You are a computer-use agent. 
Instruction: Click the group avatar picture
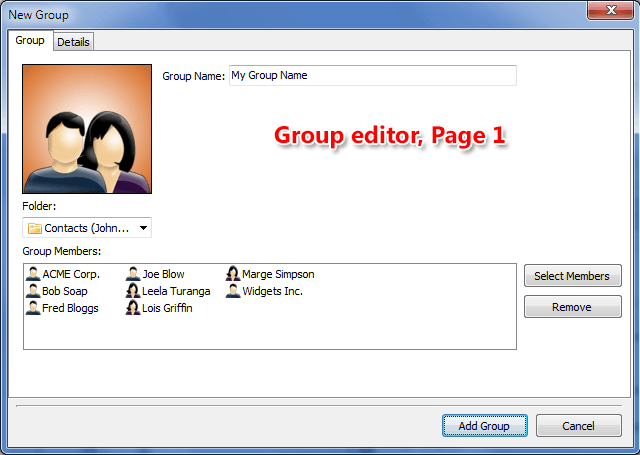(87, 129)
